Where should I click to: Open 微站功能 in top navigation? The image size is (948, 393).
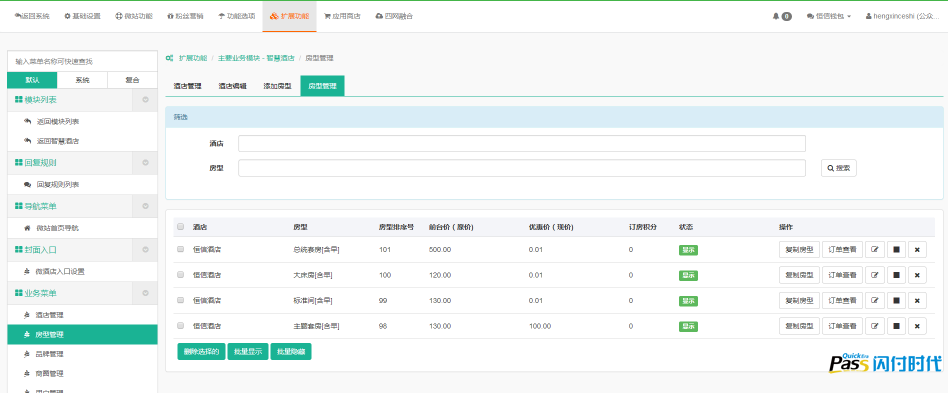coord(134,16)
